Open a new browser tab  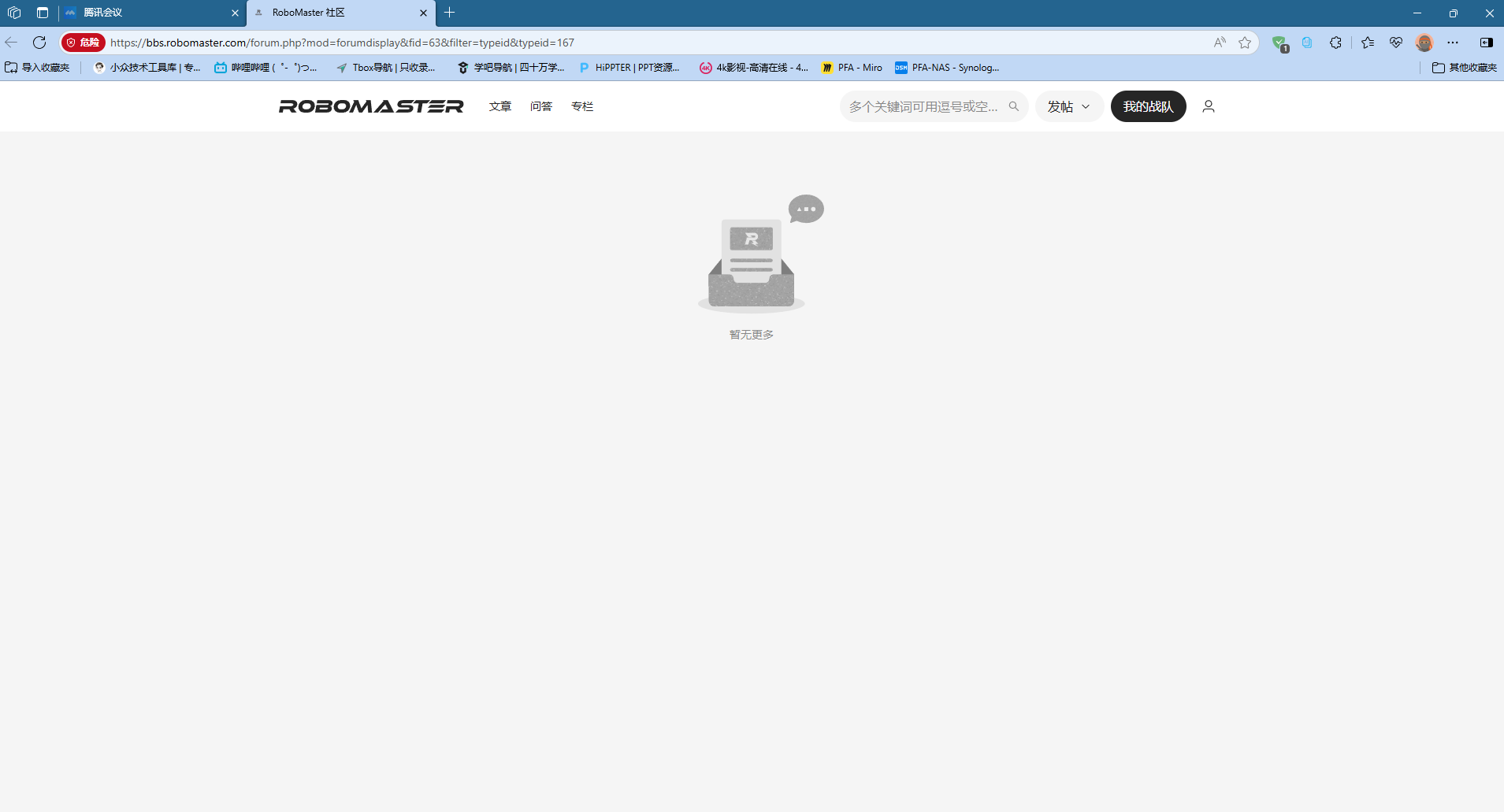click(x=450, y=13)
